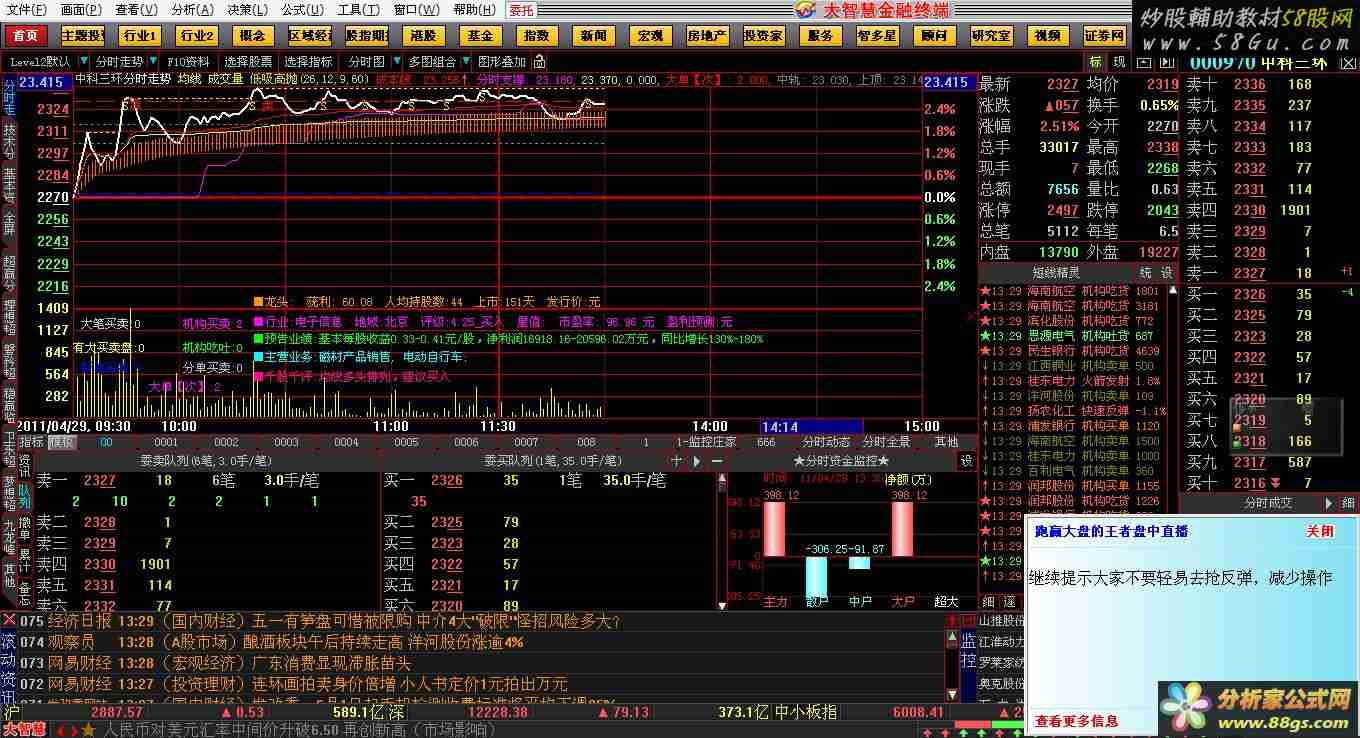This screenshot has width=1360, height=738.
Task: Select indicator template 0001
Action: 166,442
